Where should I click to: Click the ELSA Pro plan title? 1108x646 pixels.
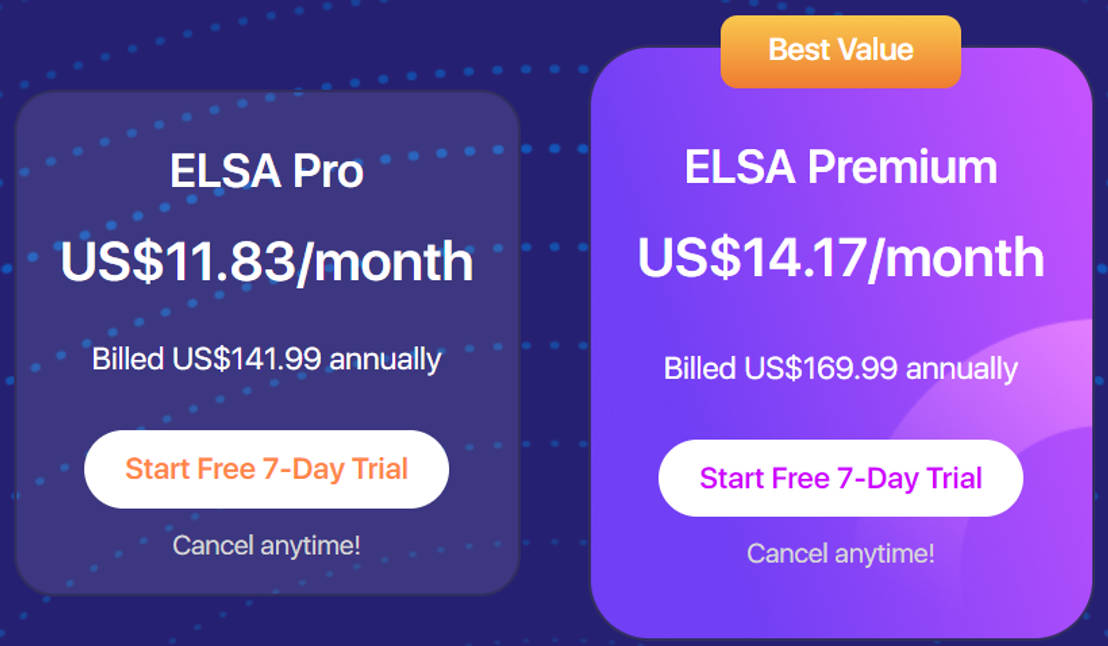coord(267,170)
